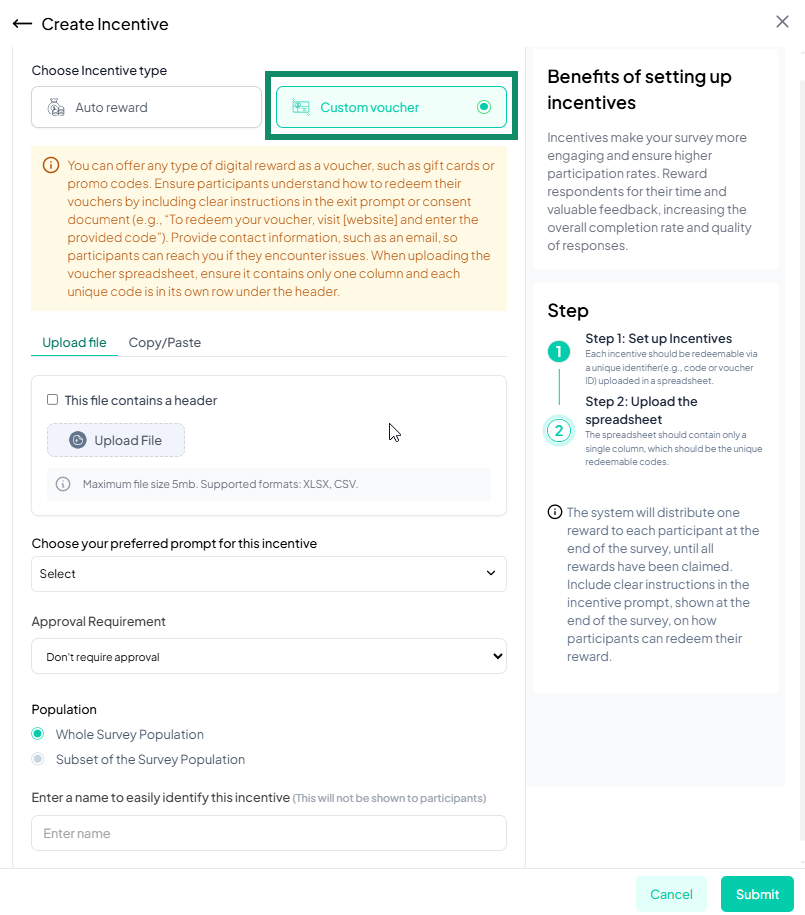Select Subset of the Survey Population
Screen dimensions: 805x915
(38, 759)
